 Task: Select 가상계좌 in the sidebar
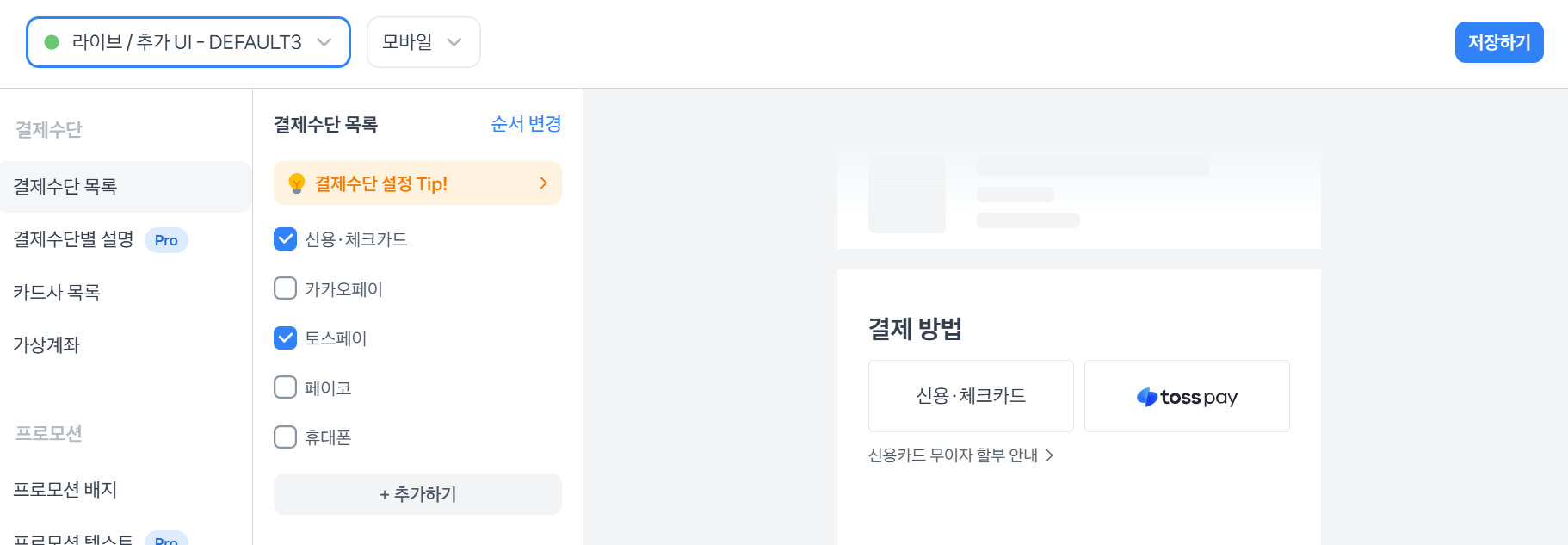46,345
